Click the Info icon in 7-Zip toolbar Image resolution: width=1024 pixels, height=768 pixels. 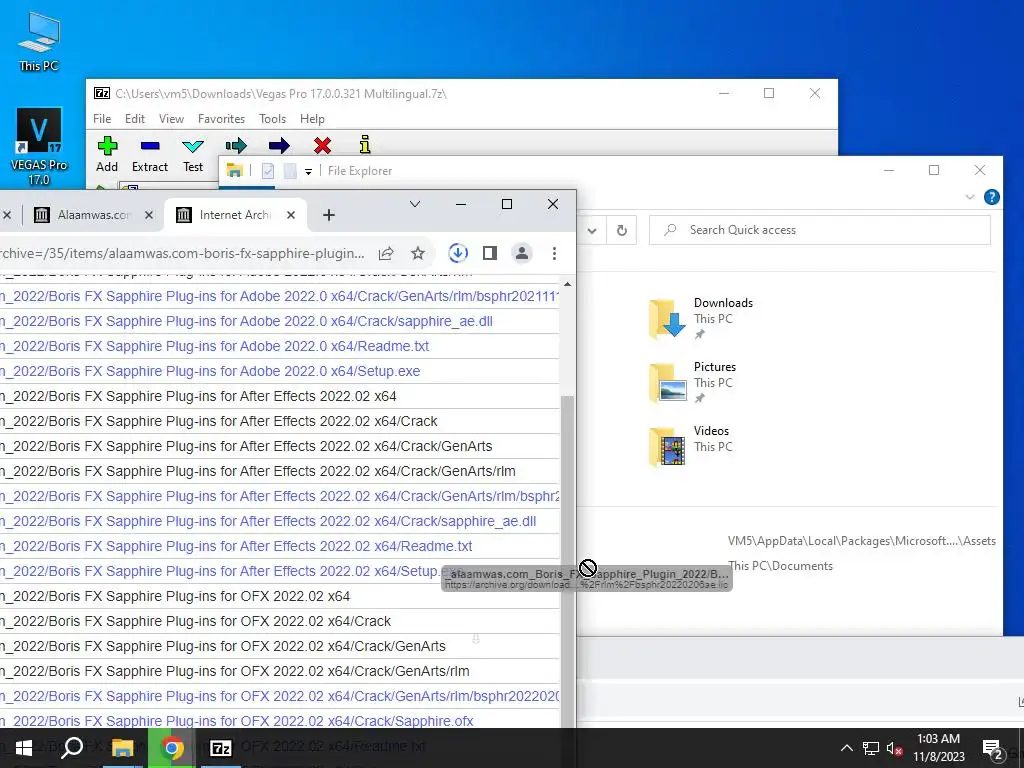tap(365, 145)
